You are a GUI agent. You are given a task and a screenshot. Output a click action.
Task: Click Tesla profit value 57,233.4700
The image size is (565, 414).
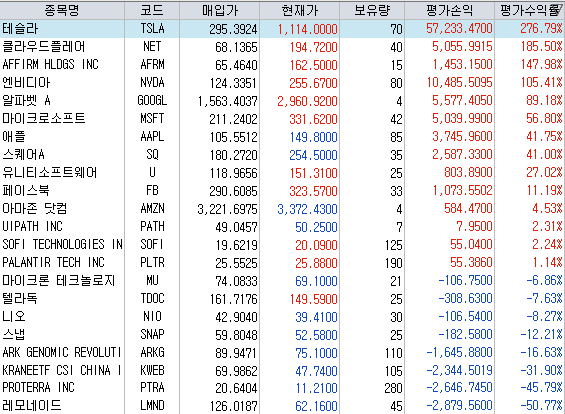click(x=459, y=29)
